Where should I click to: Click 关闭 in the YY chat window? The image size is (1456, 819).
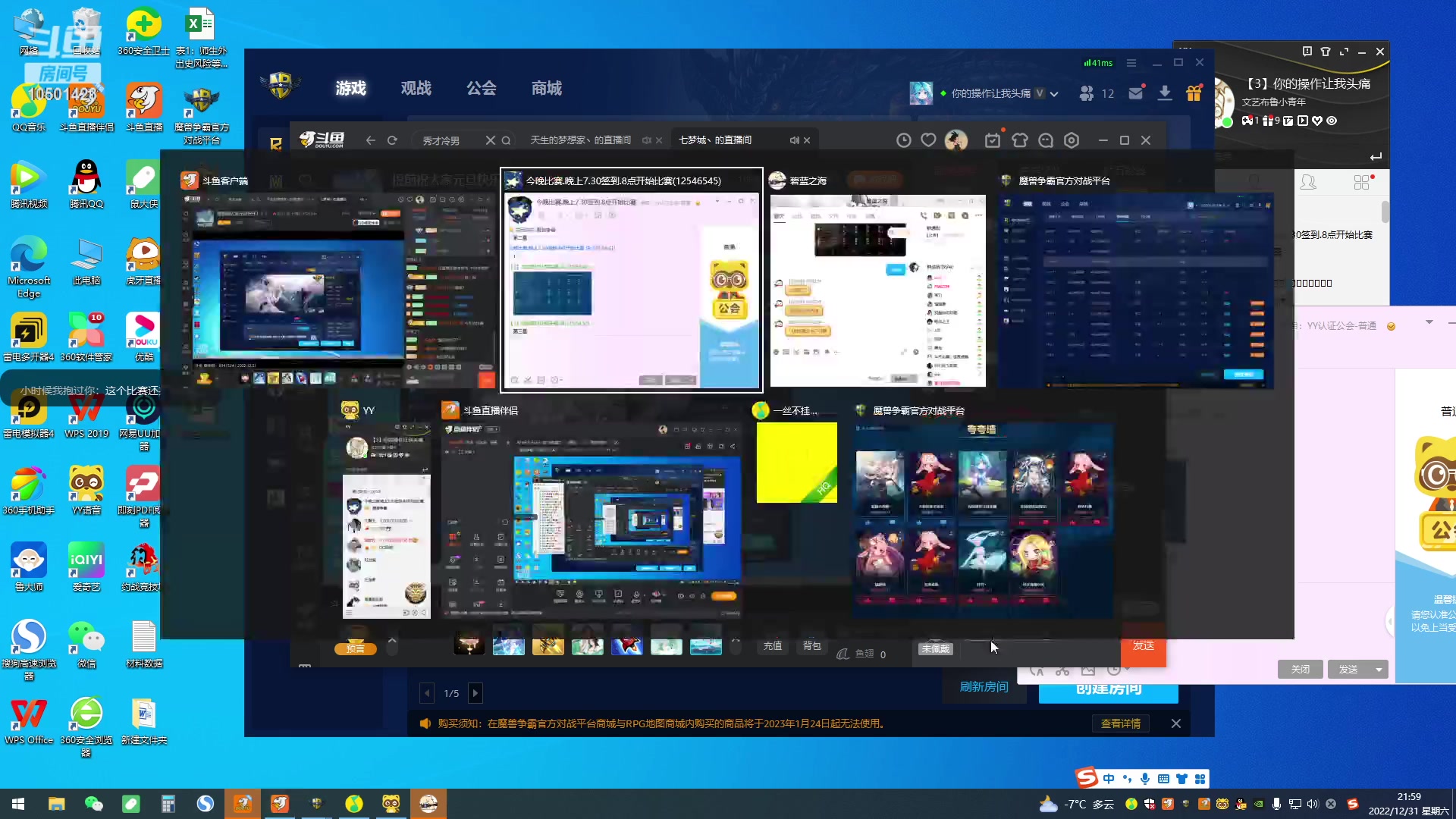pos(1300,669)
